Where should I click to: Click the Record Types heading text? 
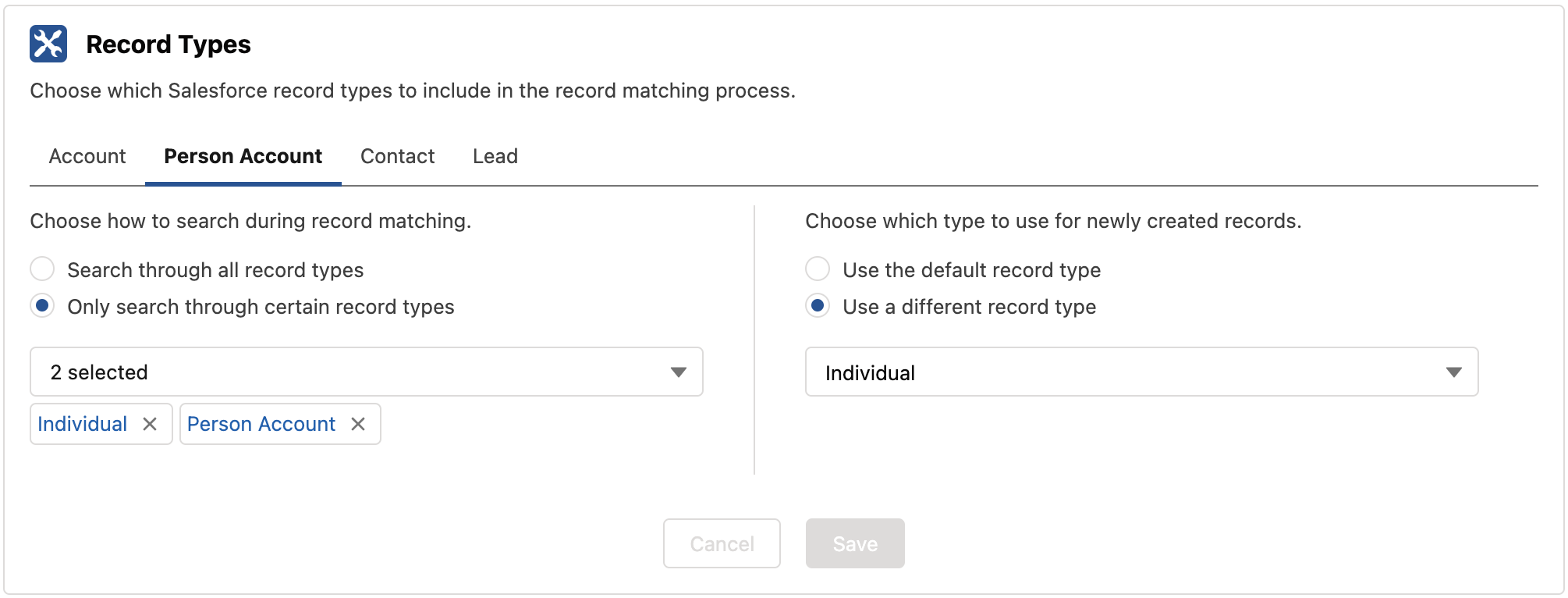(x=169, y=44)
